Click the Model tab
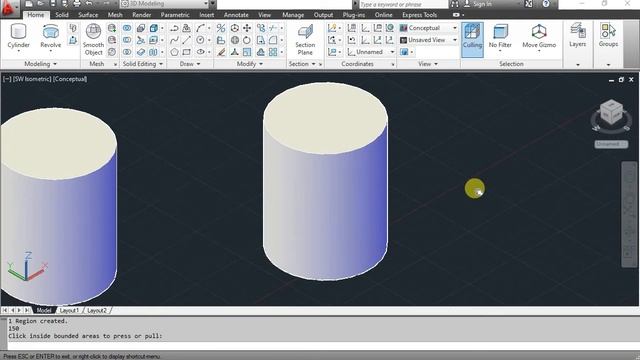This screenshot has height=360, width=640. (x=44, y=310)
